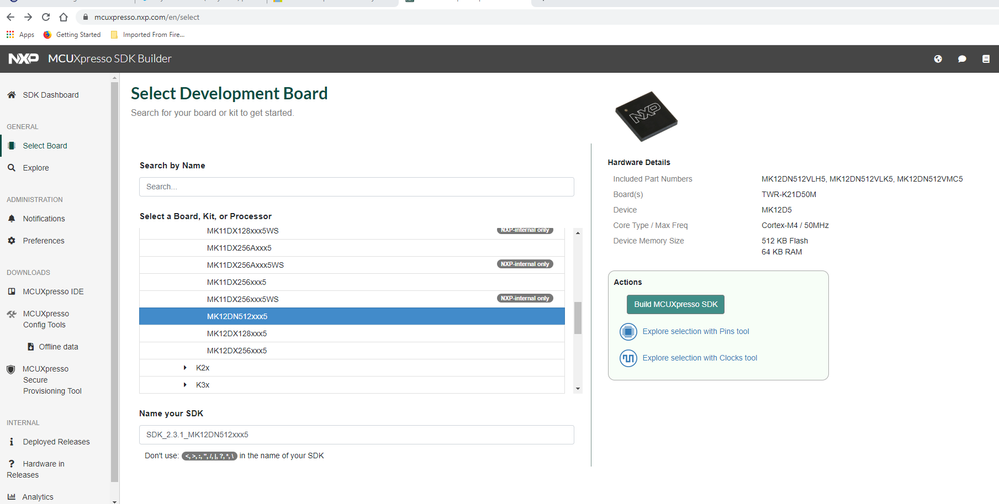Click the Clocks tool waveform icon
This screenshot has width=999, height=504.
point(628,358)
